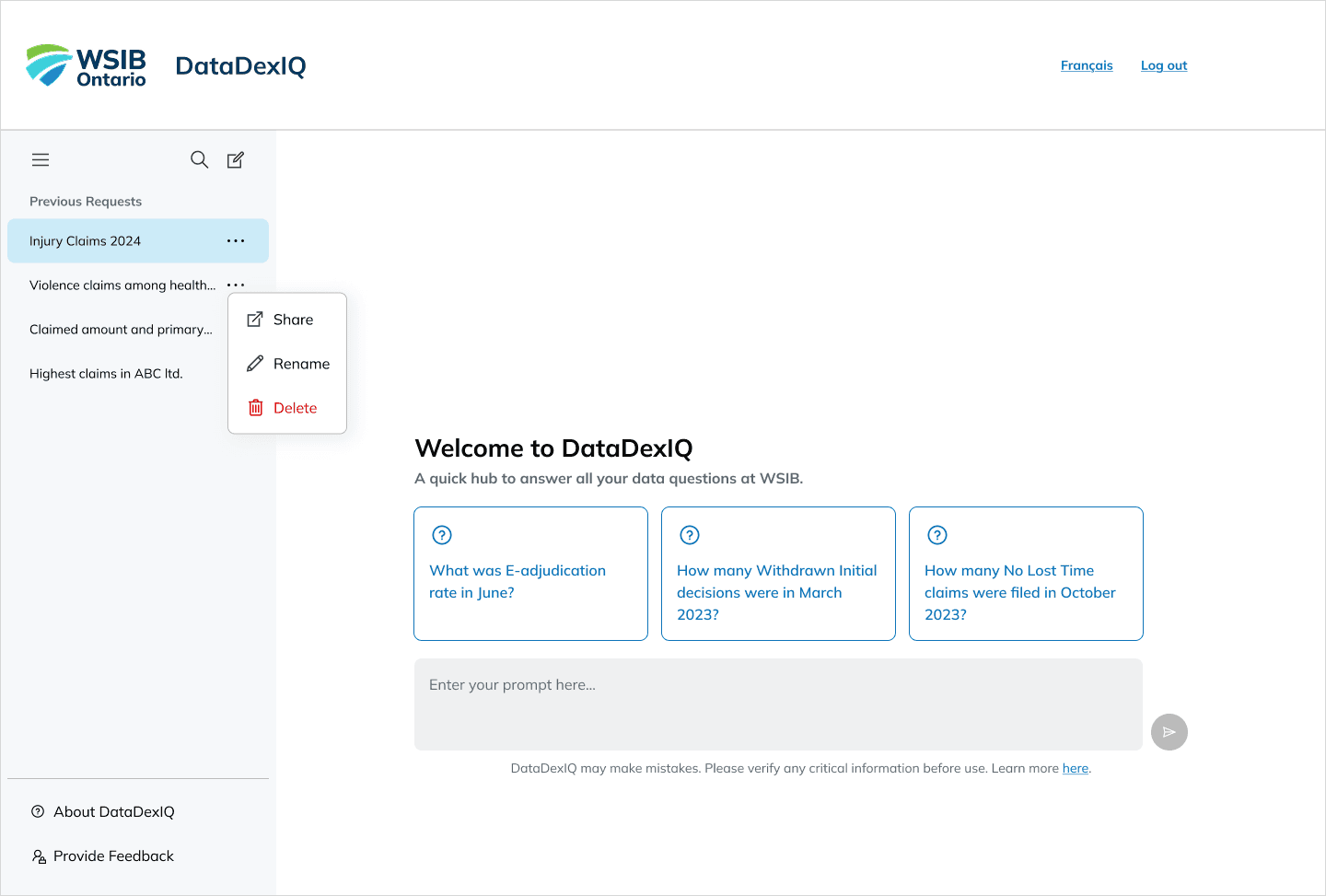Open the Injury Claims 2024 request
Screen dimensions: 1326x896
(138, 241)
